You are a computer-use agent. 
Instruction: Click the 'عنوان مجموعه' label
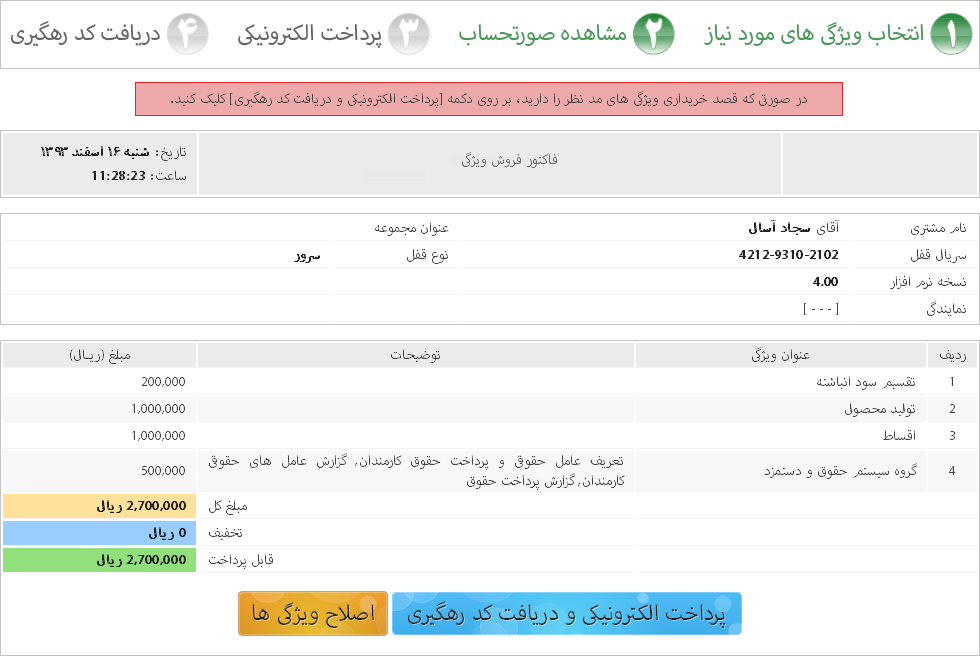coord(411,228)
